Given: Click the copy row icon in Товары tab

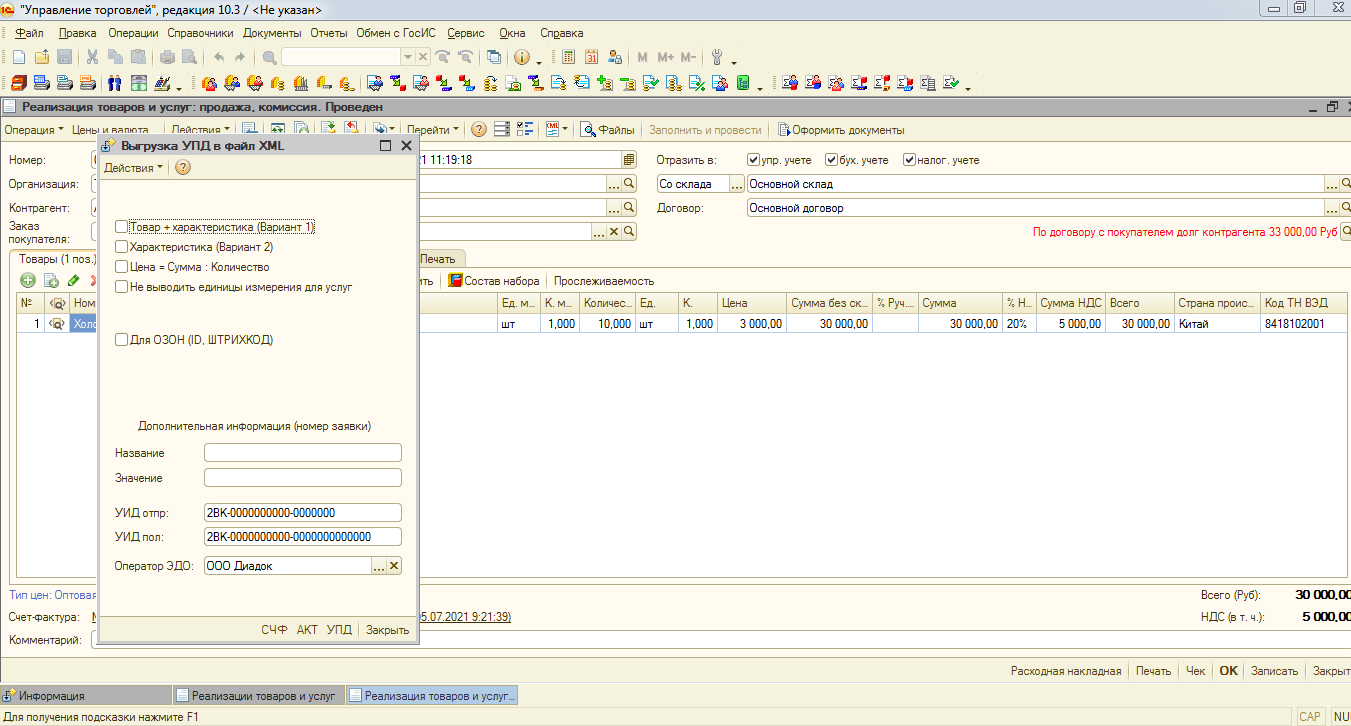Looking at the screenshot, I should [51, 281].
